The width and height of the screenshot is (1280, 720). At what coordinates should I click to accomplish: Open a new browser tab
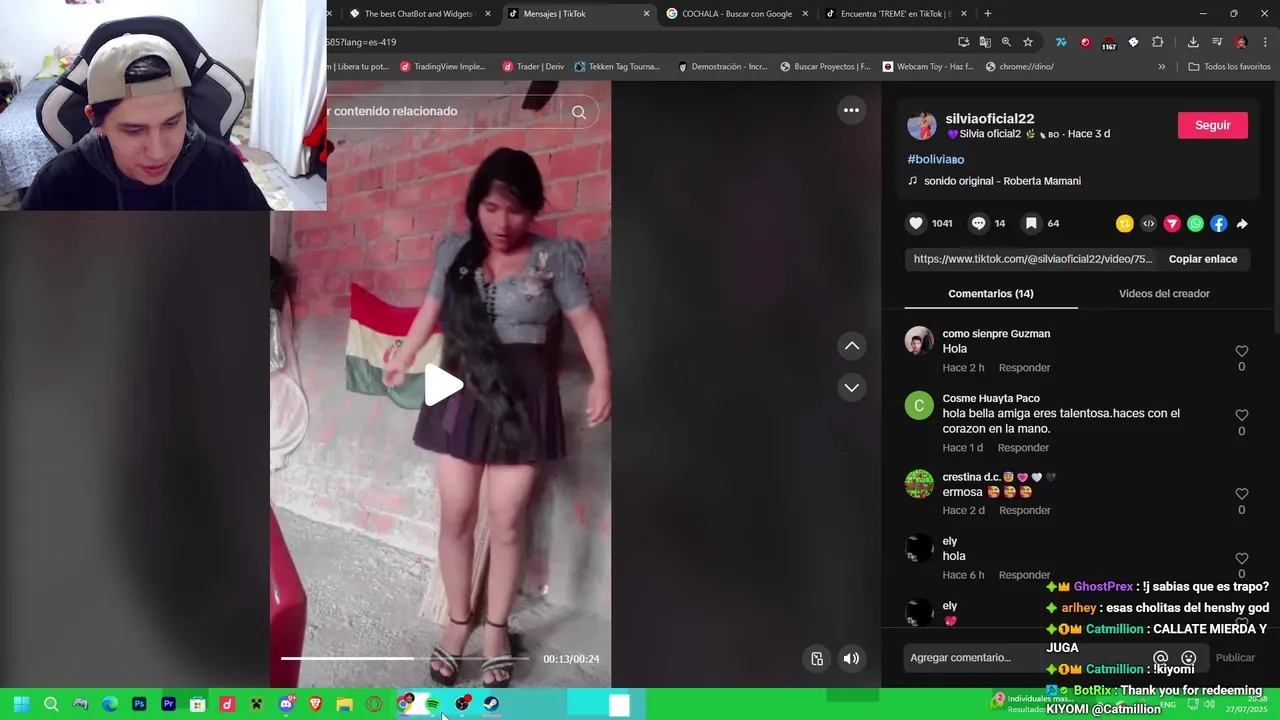pyautogui.click(x=988, y=14)
